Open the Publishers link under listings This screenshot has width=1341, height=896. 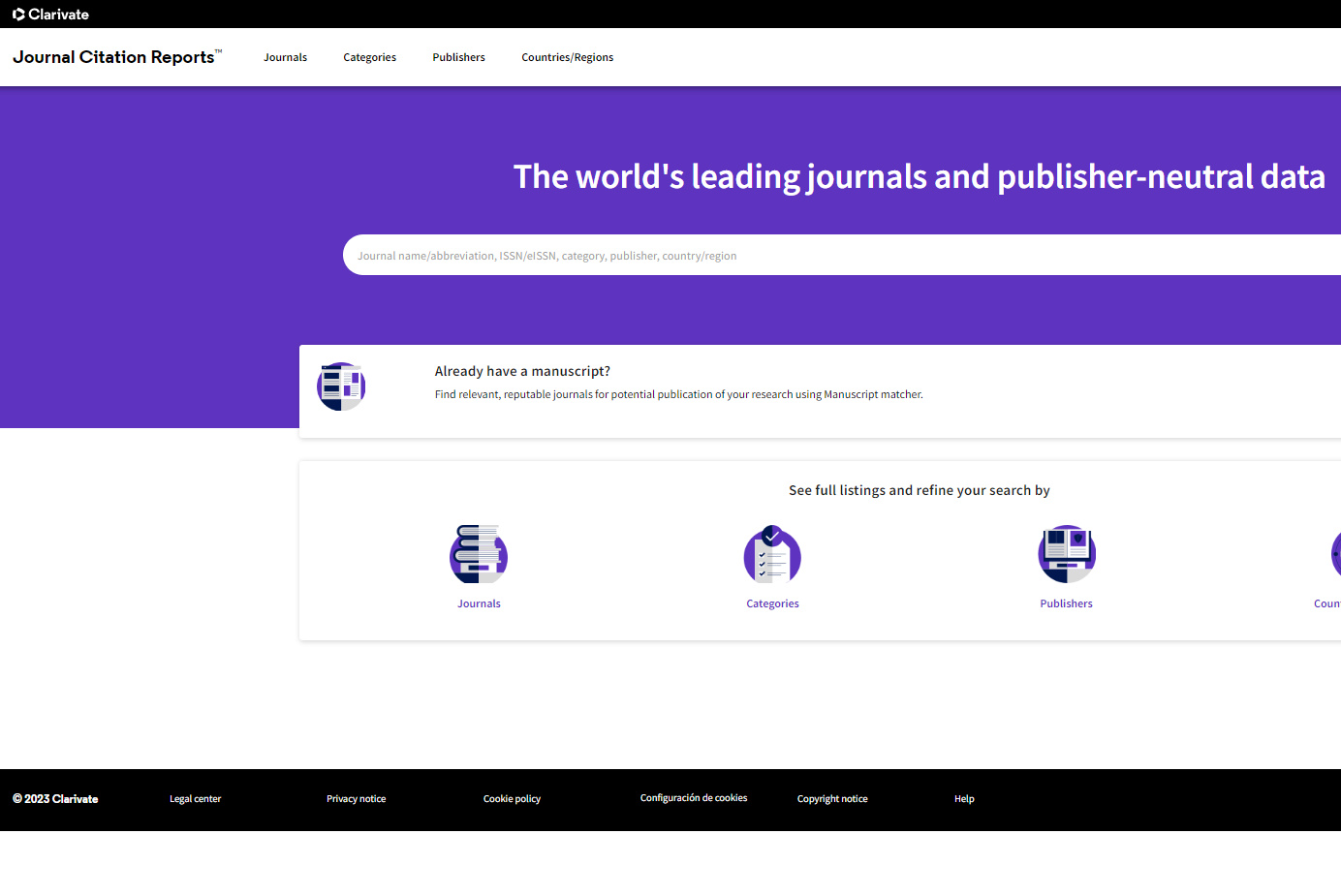1066,603
